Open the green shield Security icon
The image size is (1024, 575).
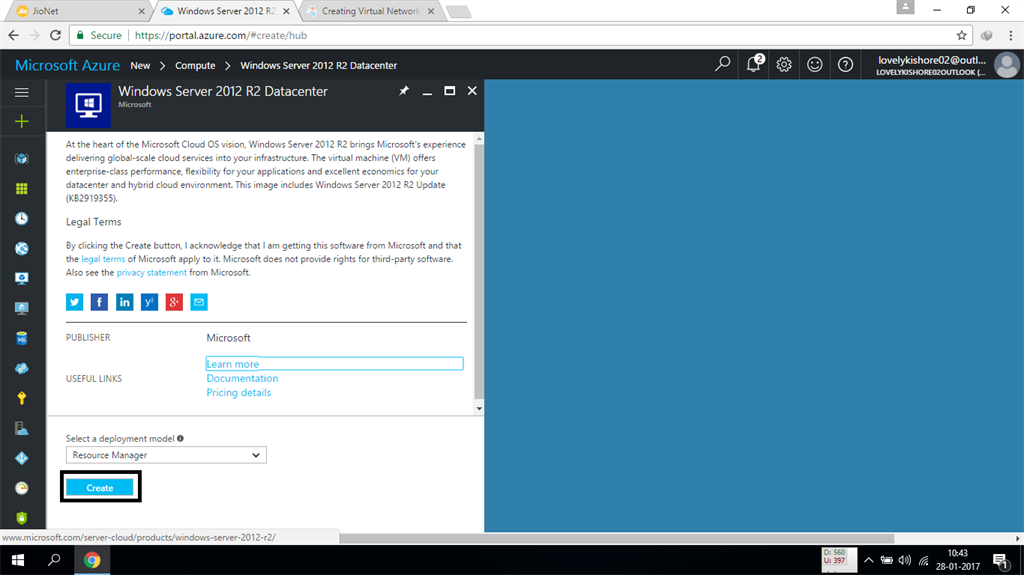click(22, 518)
